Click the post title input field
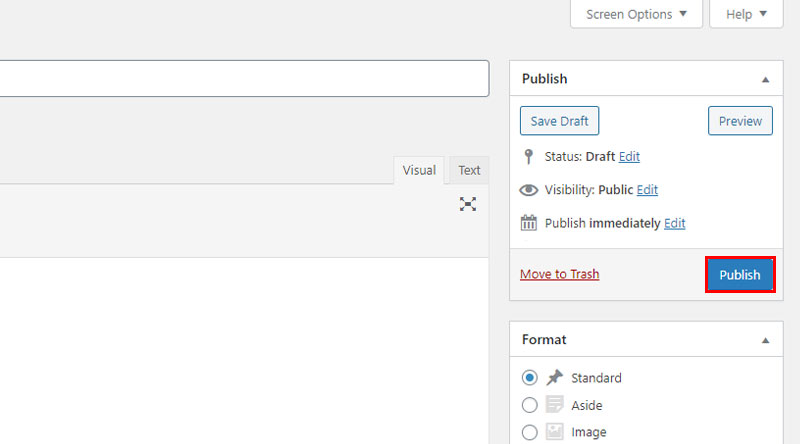Image resolution: width=800 pixels, height=444 pixels. 244,79
